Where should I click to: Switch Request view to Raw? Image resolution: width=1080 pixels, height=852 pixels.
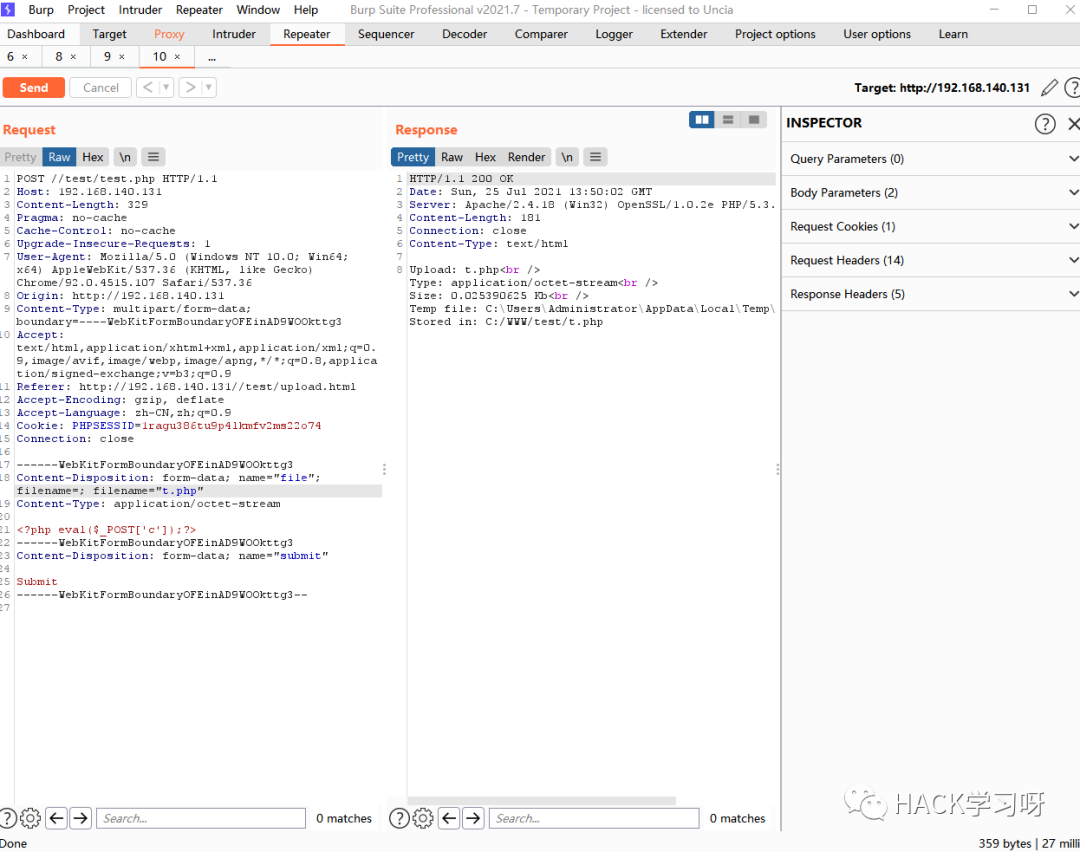coord(59,157)
